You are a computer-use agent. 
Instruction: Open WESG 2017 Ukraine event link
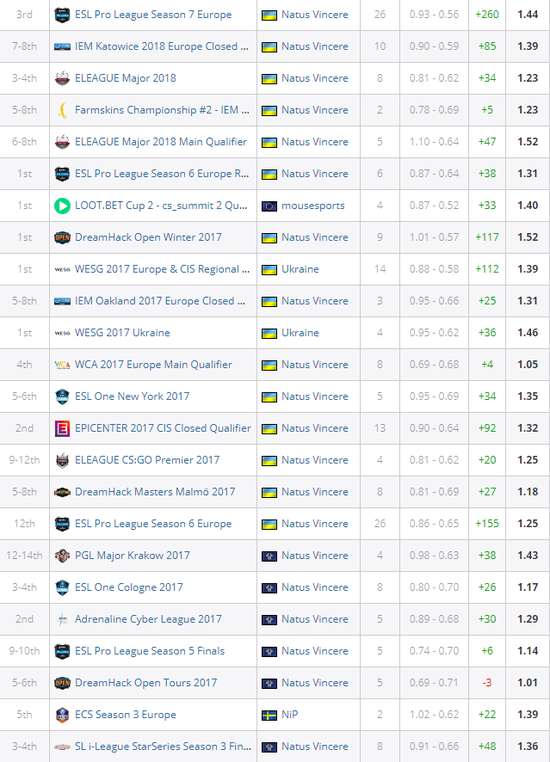[x=122, y=333]
